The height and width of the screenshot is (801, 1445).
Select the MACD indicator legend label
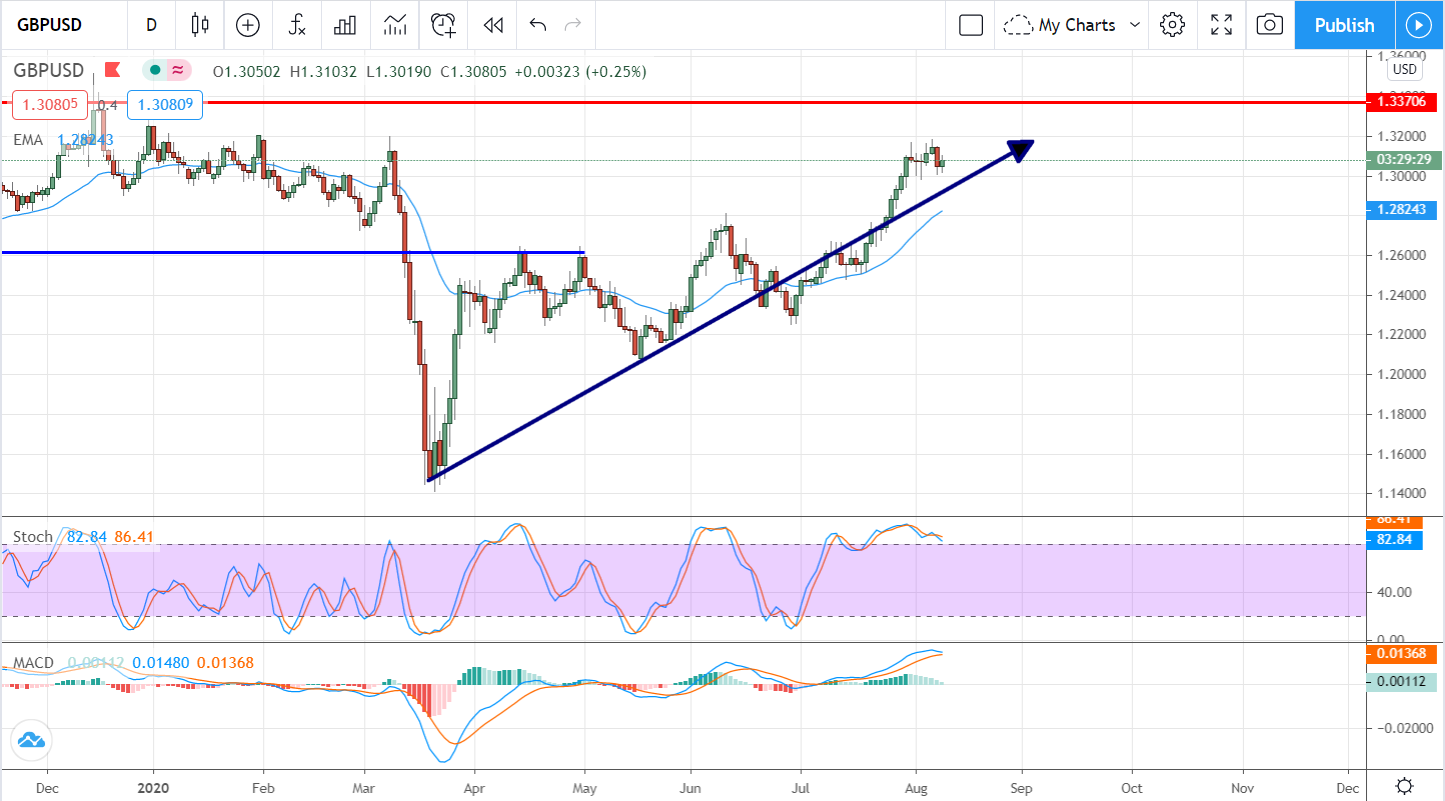[34, 663]
